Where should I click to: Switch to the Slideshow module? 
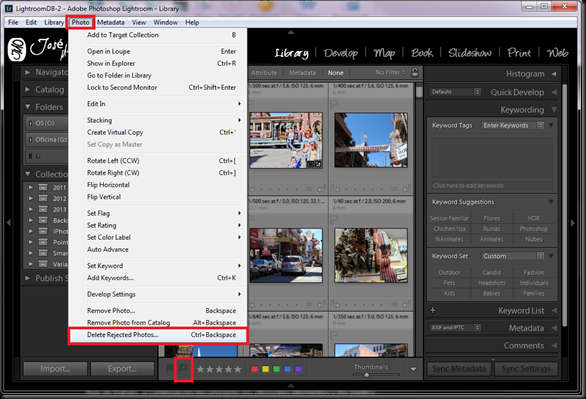click(x=470, y=53)
